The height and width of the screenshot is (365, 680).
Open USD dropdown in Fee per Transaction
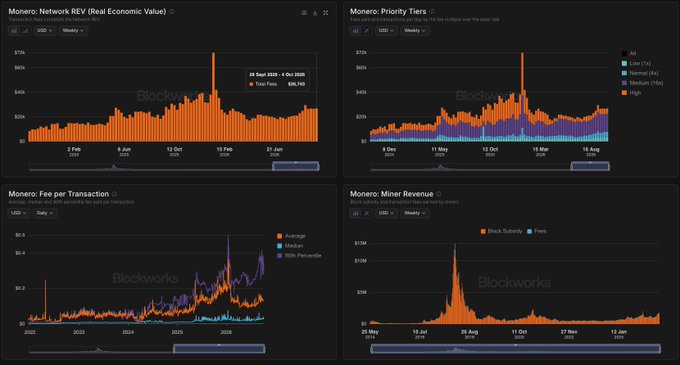coord(19,213)
